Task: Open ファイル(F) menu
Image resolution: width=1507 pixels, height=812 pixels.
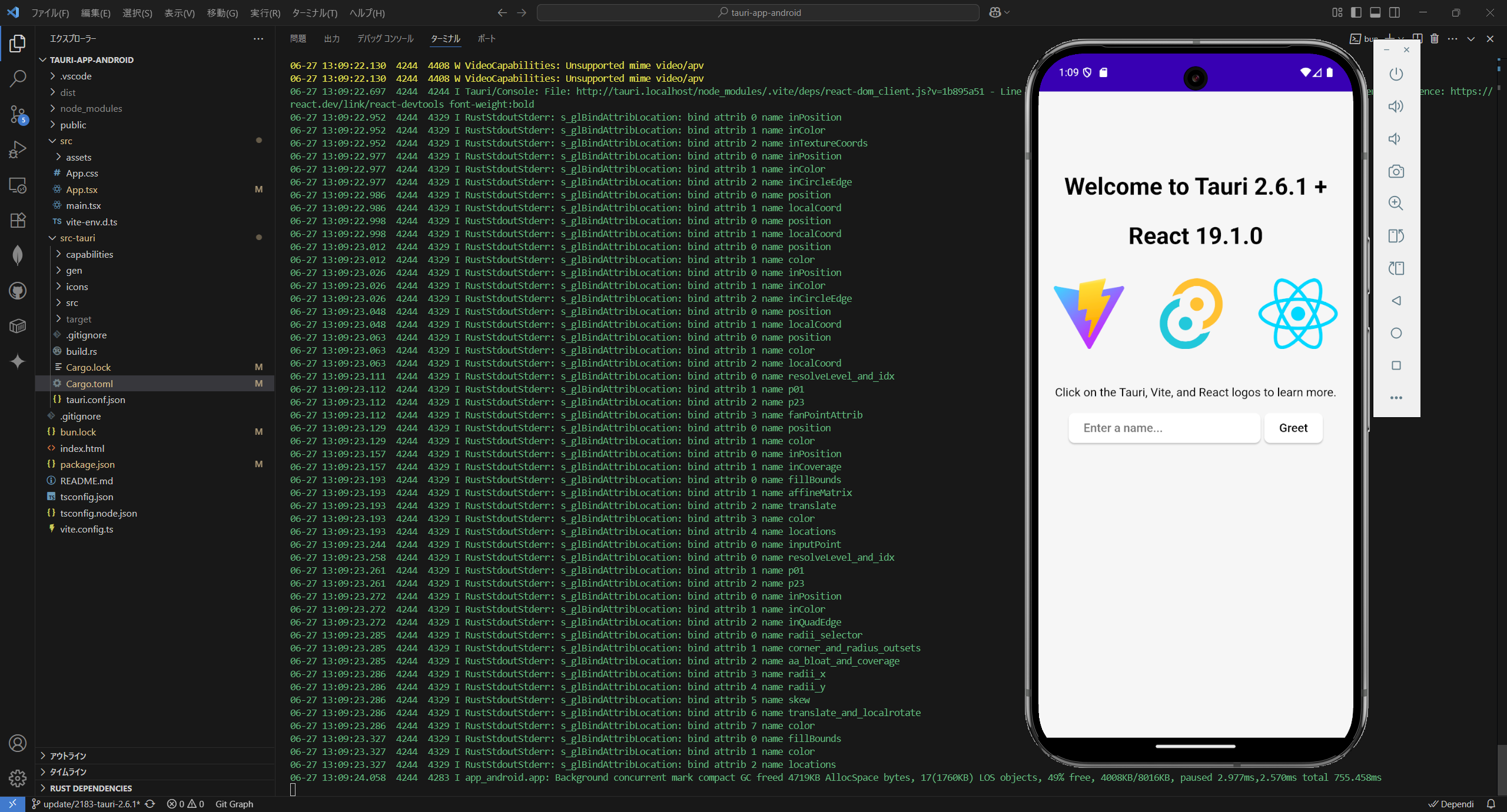Action: tap(50, 12)
